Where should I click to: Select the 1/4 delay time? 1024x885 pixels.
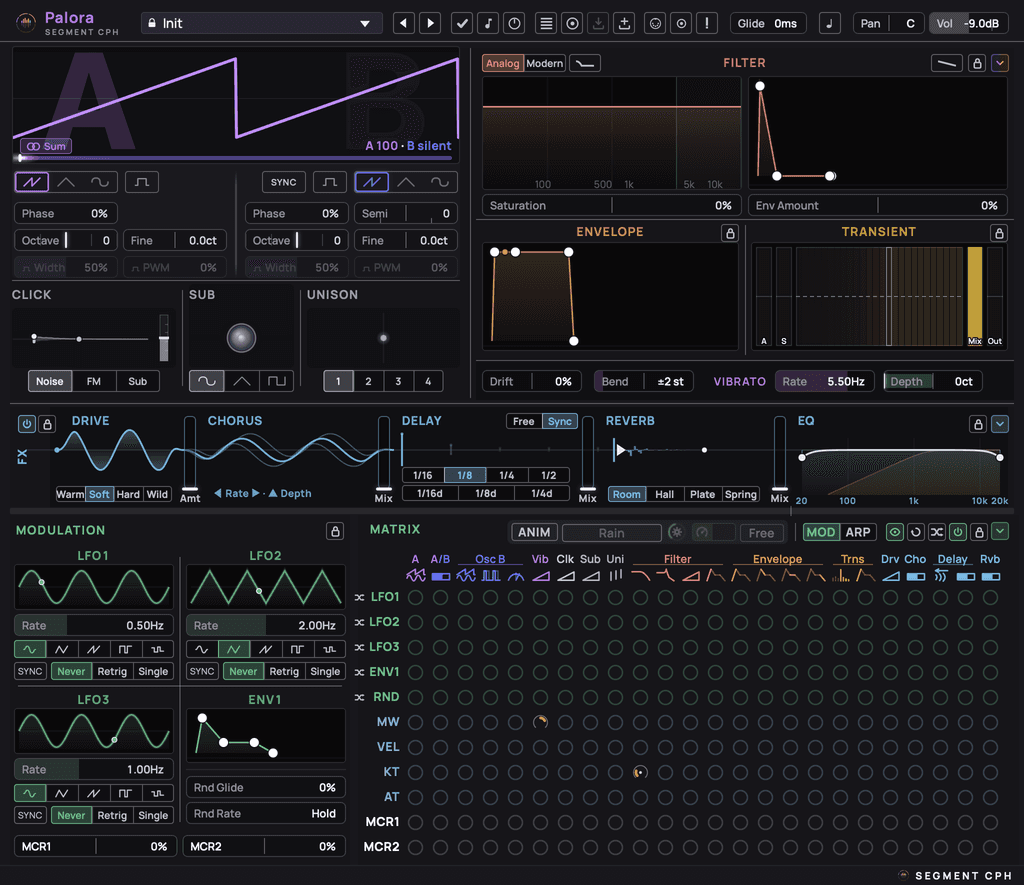point(506,475)
